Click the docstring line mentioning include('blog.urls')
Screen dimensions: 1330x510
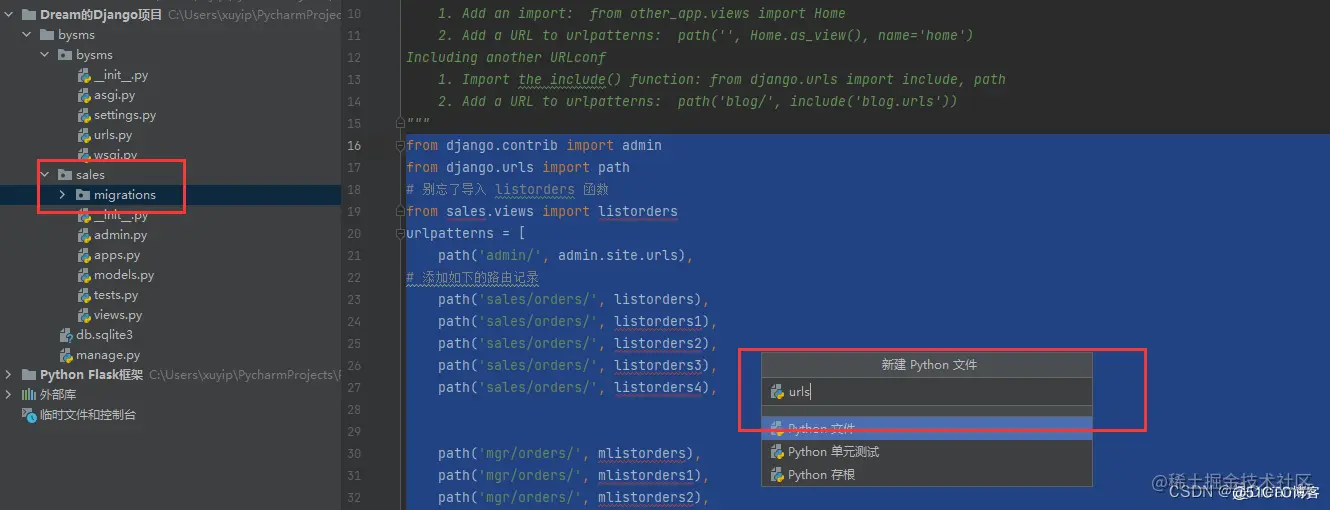(698, 101)
